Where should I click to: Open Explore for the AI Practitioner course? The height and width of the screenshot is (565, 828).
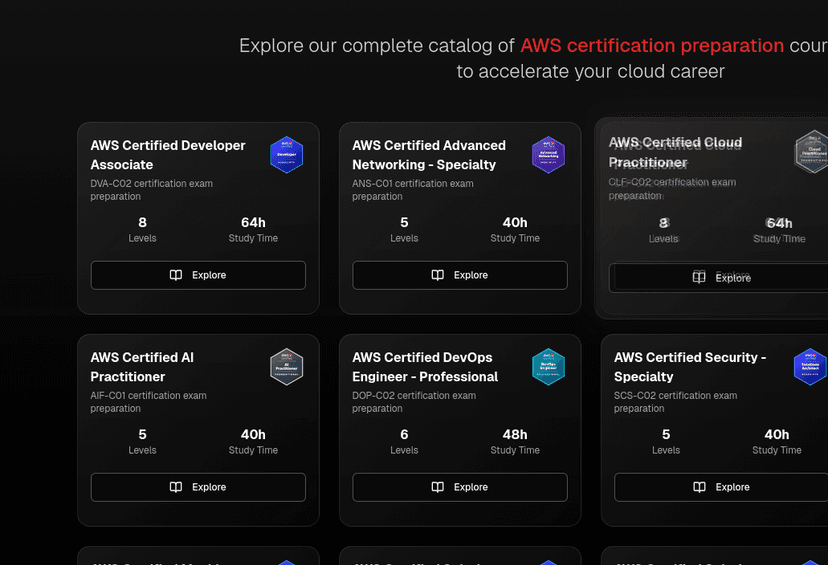198,487
